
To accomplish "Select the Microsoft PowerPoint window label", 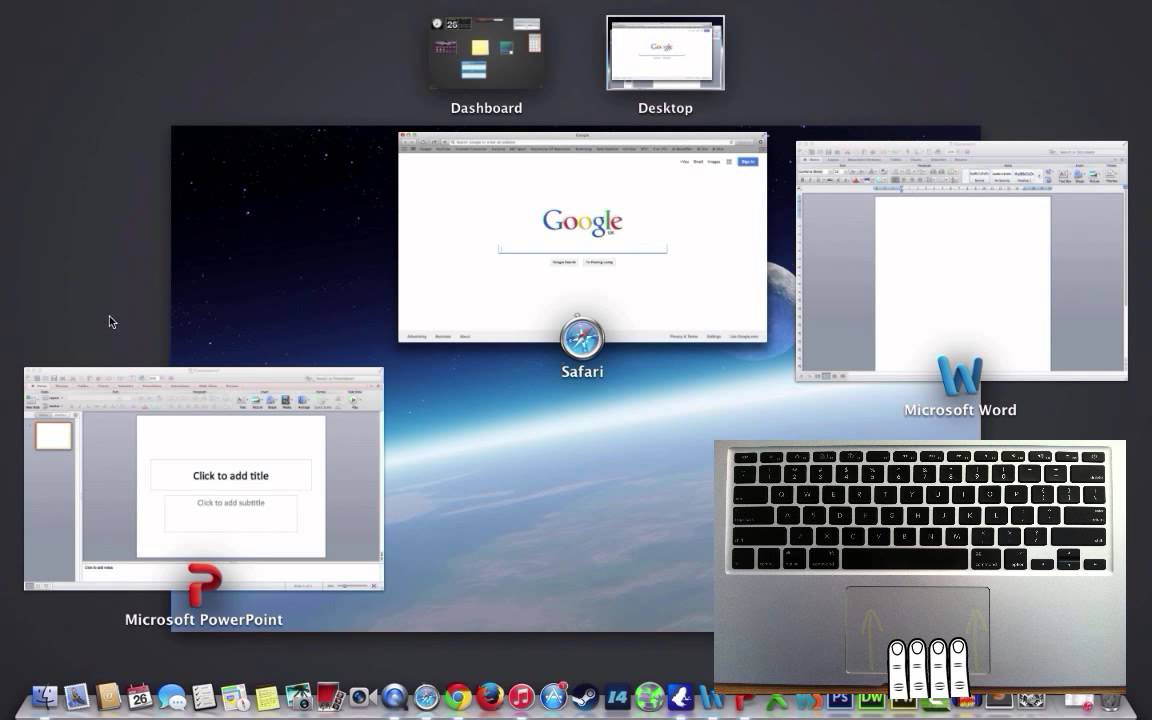I will point(204,619).
